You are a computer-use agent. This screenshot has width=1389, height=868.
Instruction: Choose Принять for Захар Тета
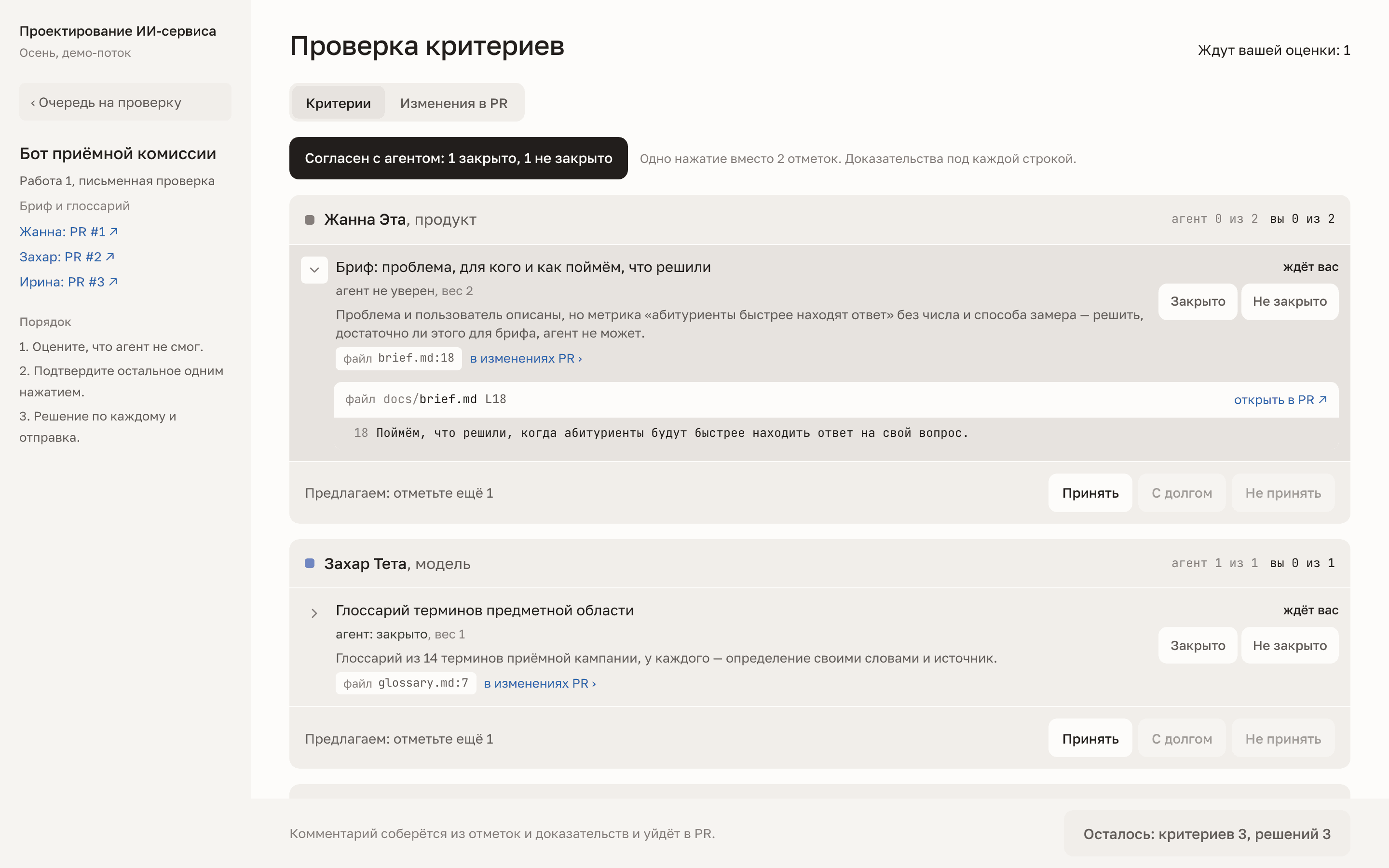click(x=1089, y=738)
